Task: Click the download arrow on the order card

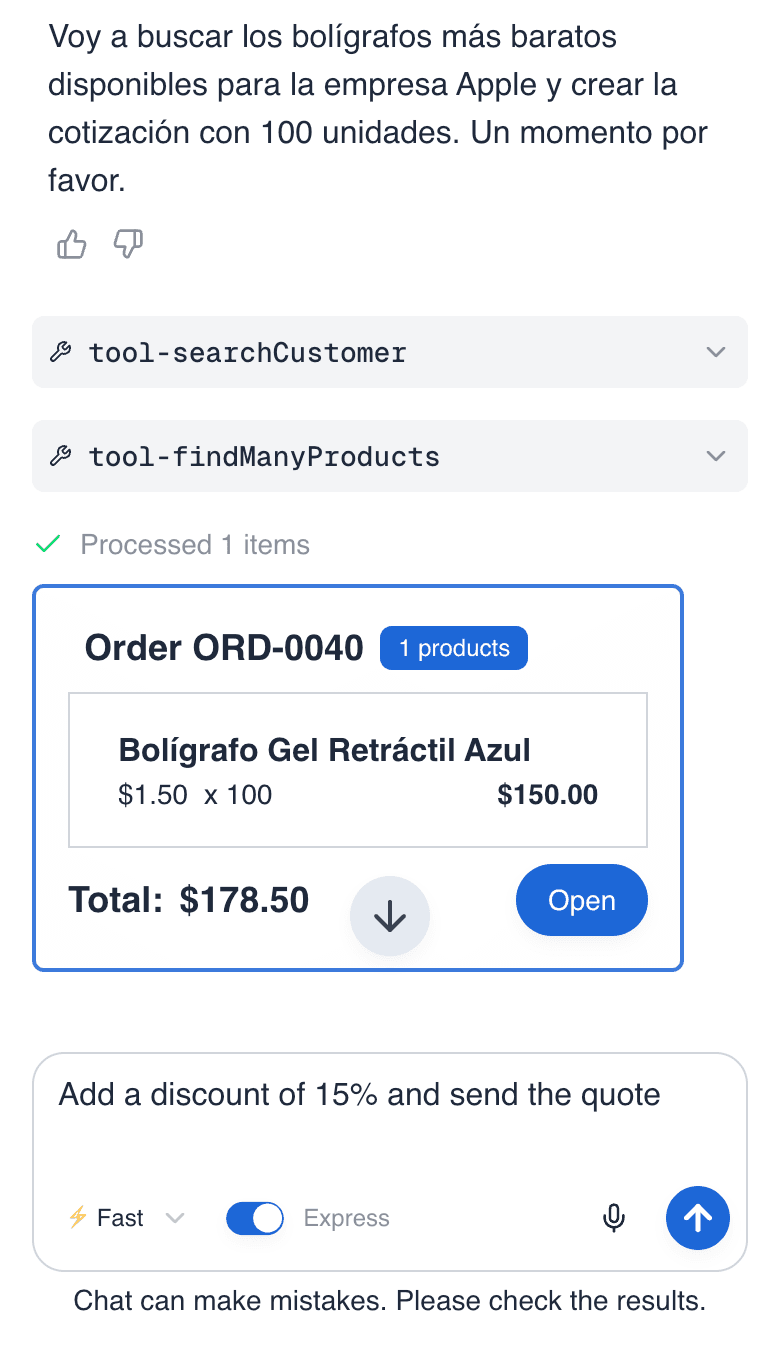Action: pyautogui.click(x=390, y=916)
